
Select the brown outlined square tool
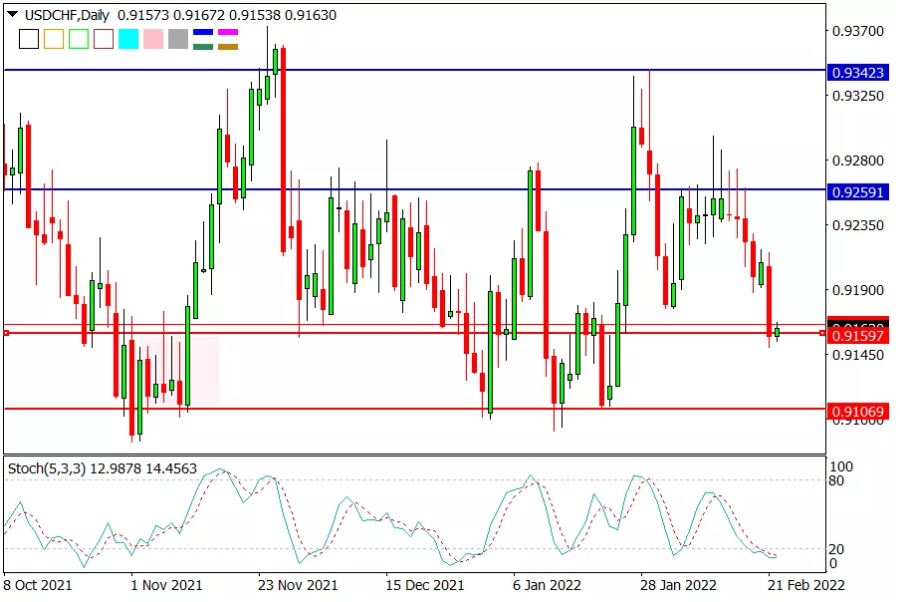[x=103, y=39]
